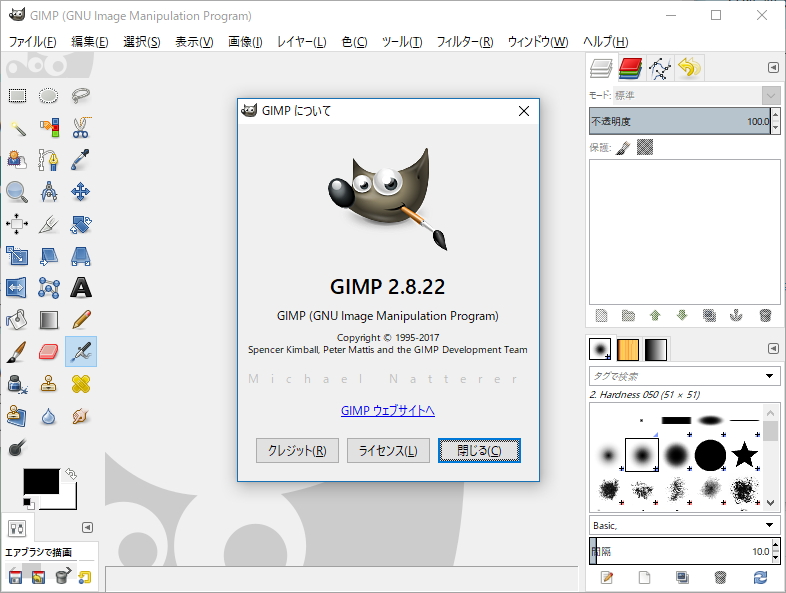Image resolution: width=786 pixels, height=593 pixels.
Task: Select the Heal bandage tool
Action: click(81, 384)
